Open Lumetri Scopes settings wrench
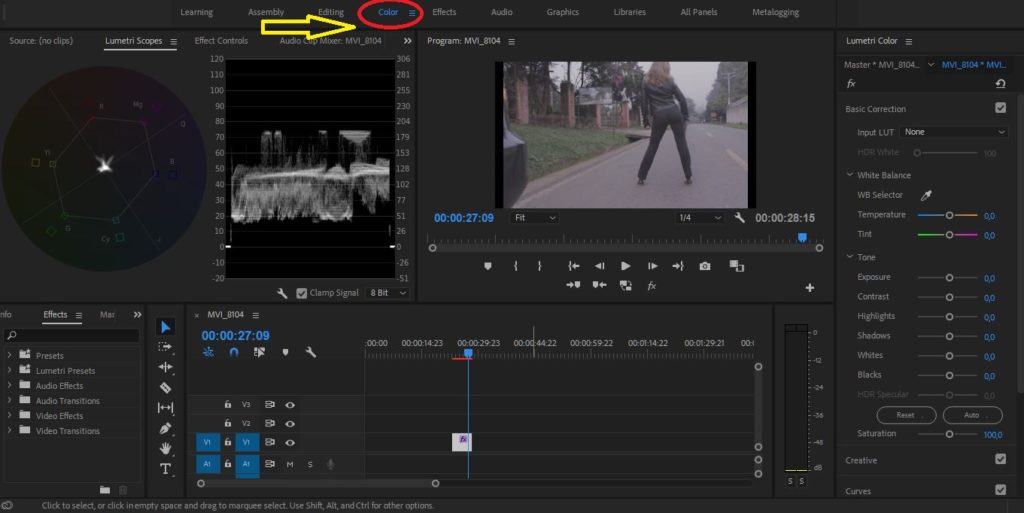The image size is (1024, 513). [x=282, y=293]
